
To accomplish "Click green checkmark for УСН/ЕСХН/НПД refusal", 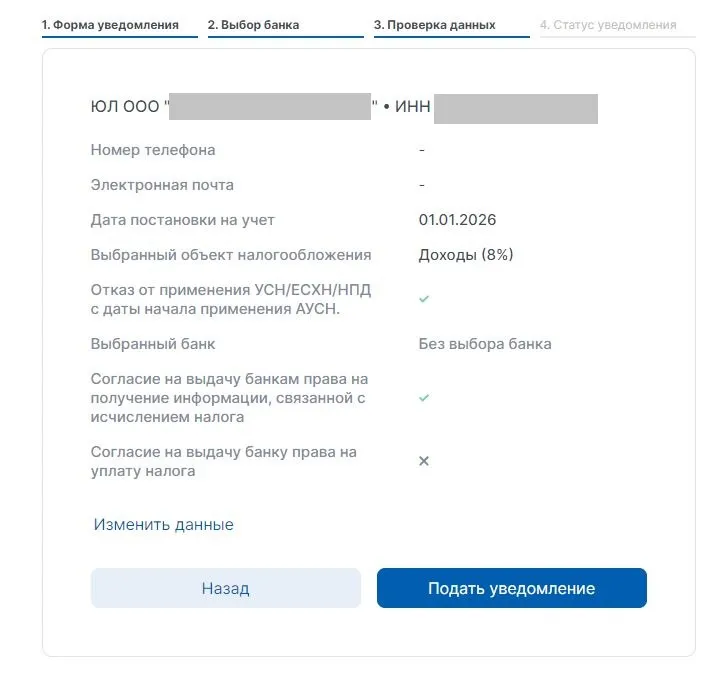I will click(424, 299).
